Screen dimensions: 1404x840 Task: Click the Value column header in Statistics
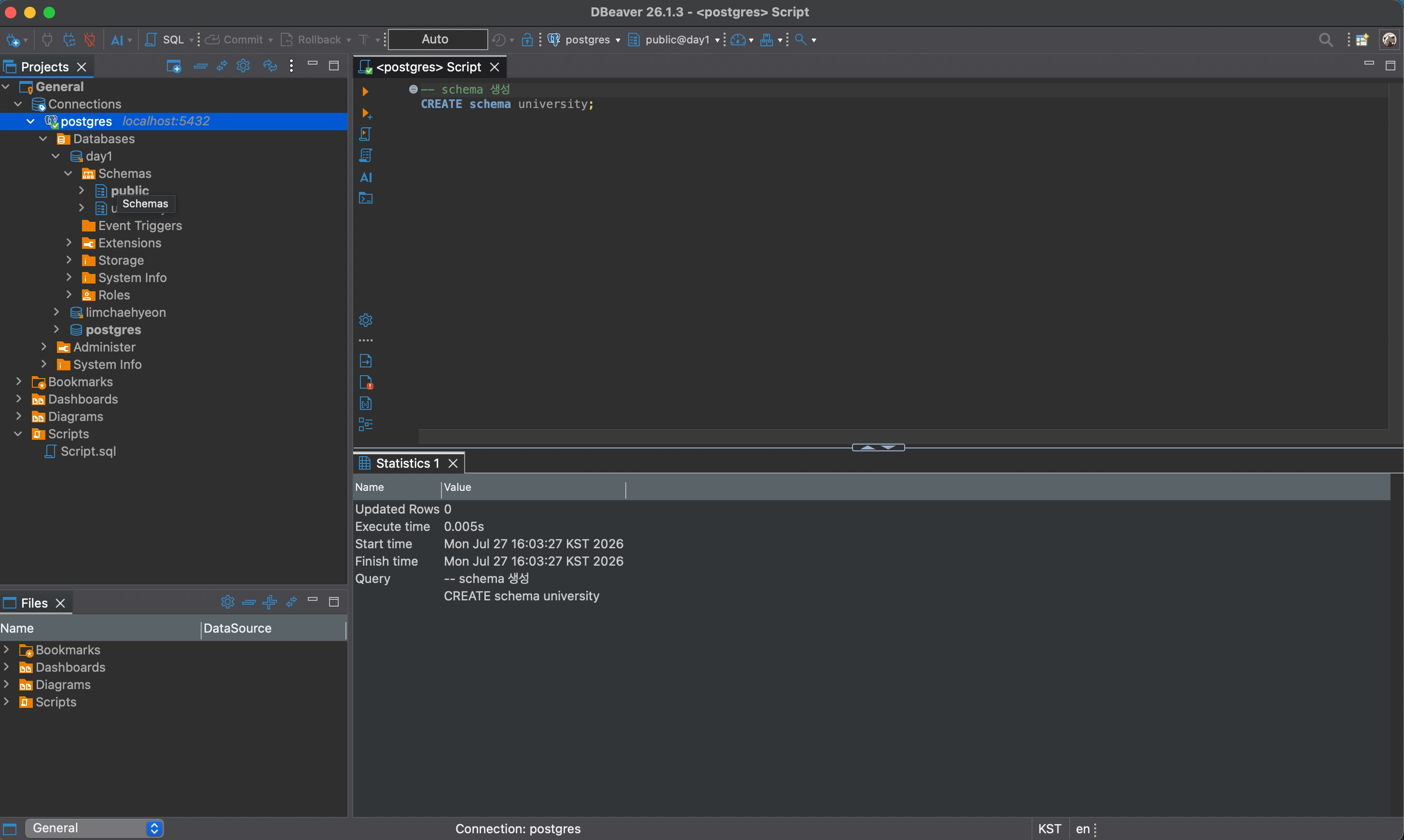534,487
